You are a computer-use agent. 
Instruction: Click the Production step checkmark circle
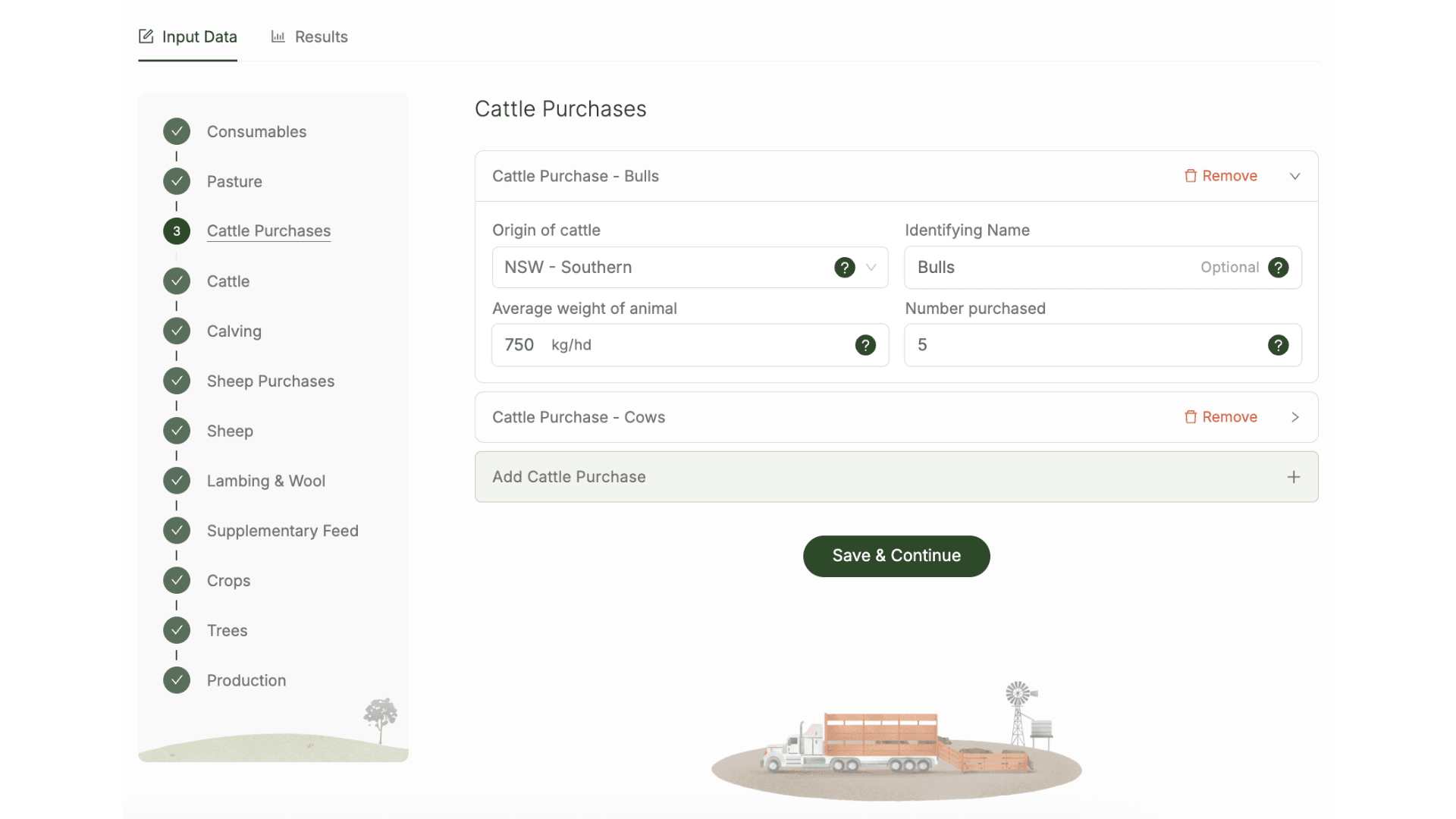pos(177,680)
